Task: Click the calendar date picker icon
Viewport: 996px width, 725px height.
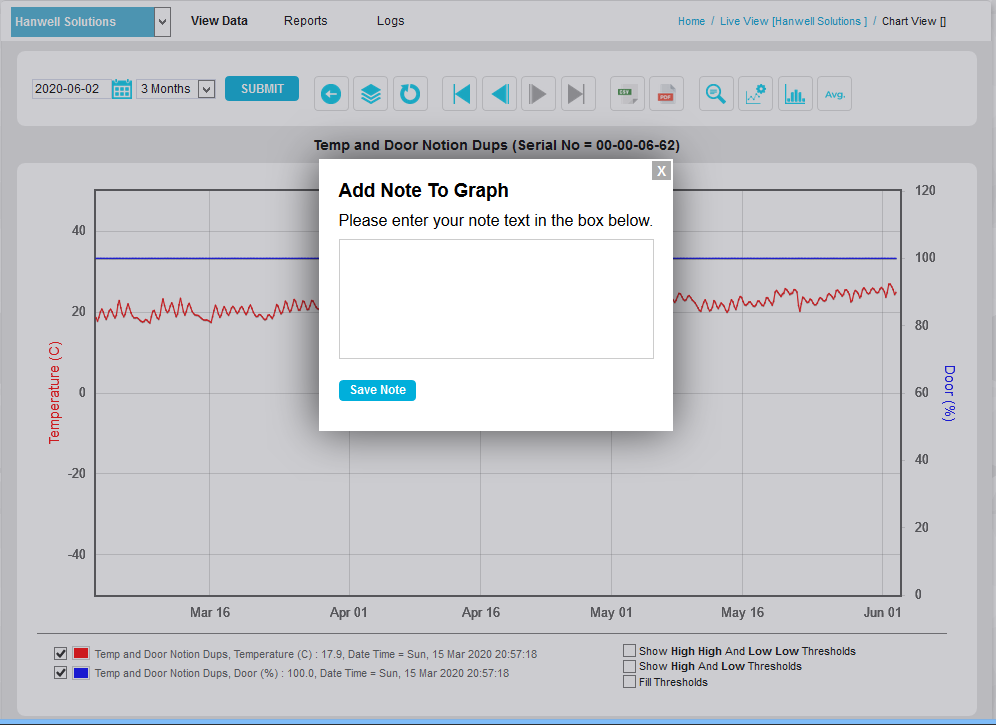Action: tap(122, 89)
